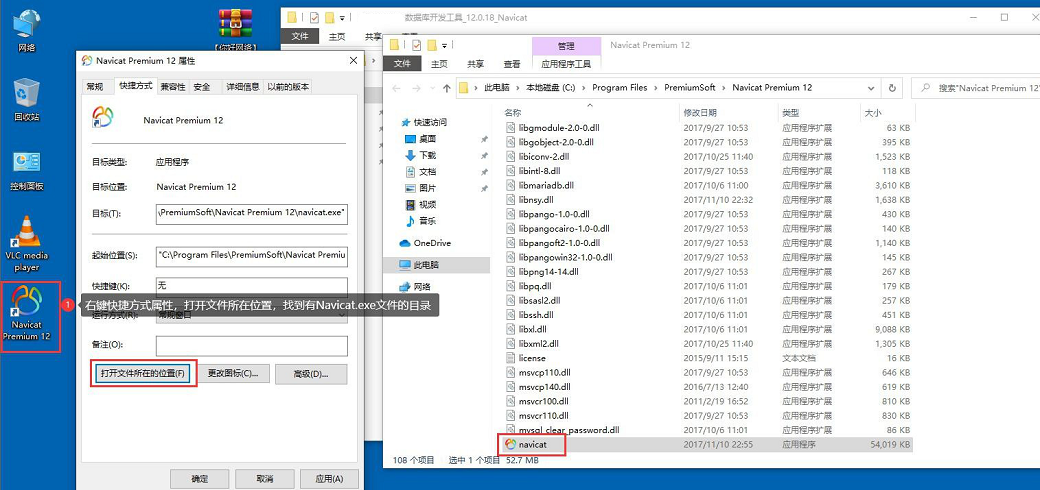This screenshot has height=490, width=1040.
Task: Click PremiumSoft in the address breadcrumb
Action: point(688,88)
